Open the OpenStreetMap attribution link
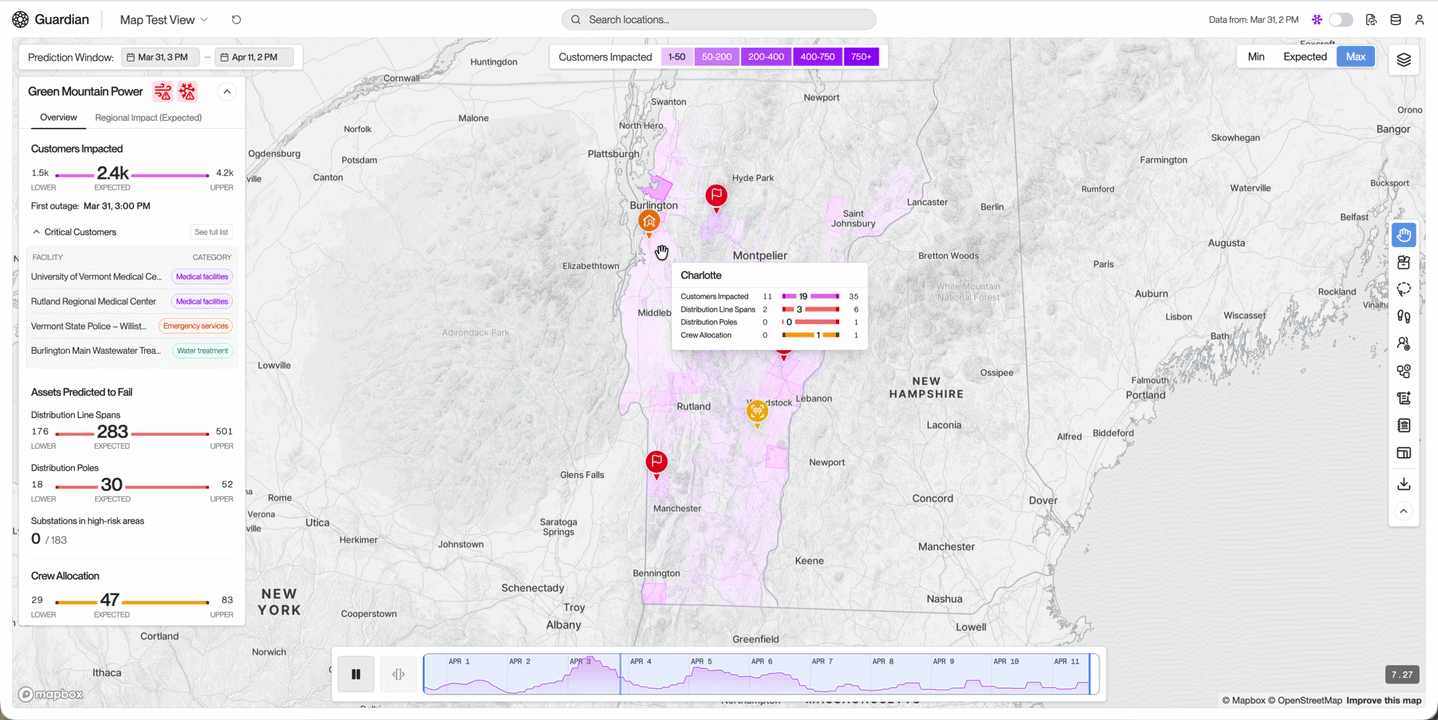The width and height of the screenshot is (1438, 720). (x=1305, y=701)
